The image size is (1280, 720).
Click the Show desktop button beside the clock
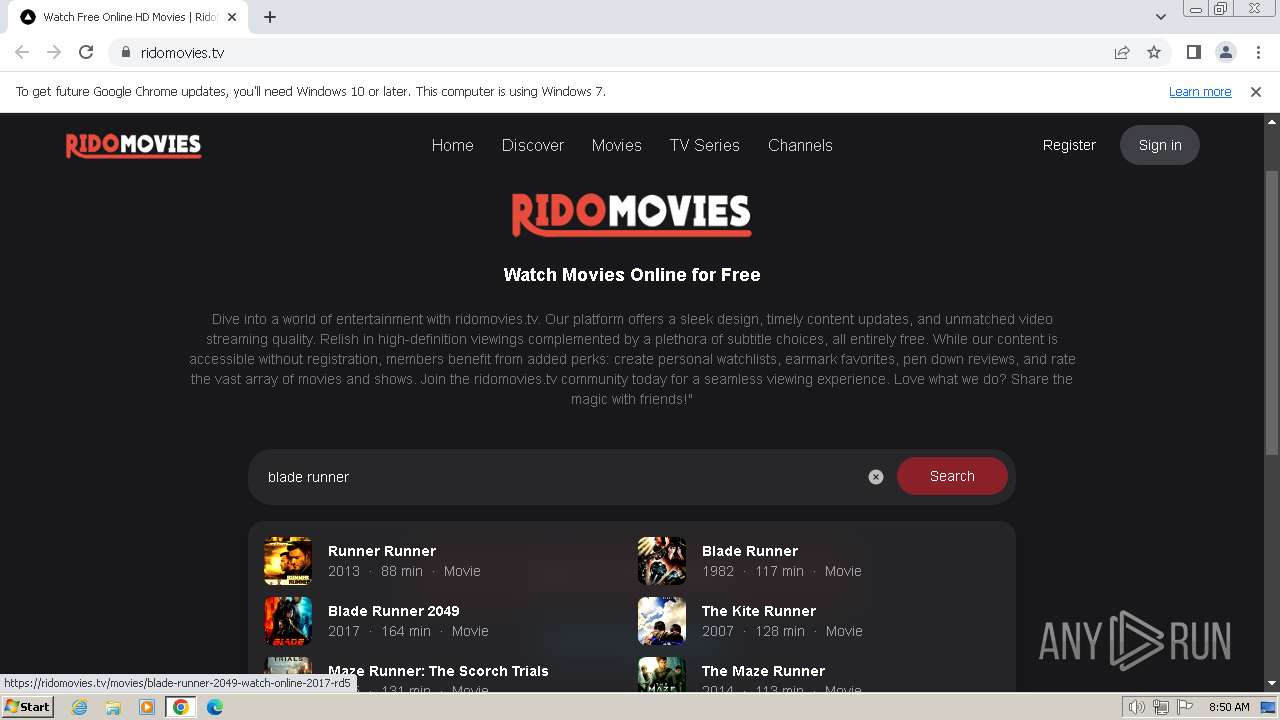click(x=1269, y=707)
